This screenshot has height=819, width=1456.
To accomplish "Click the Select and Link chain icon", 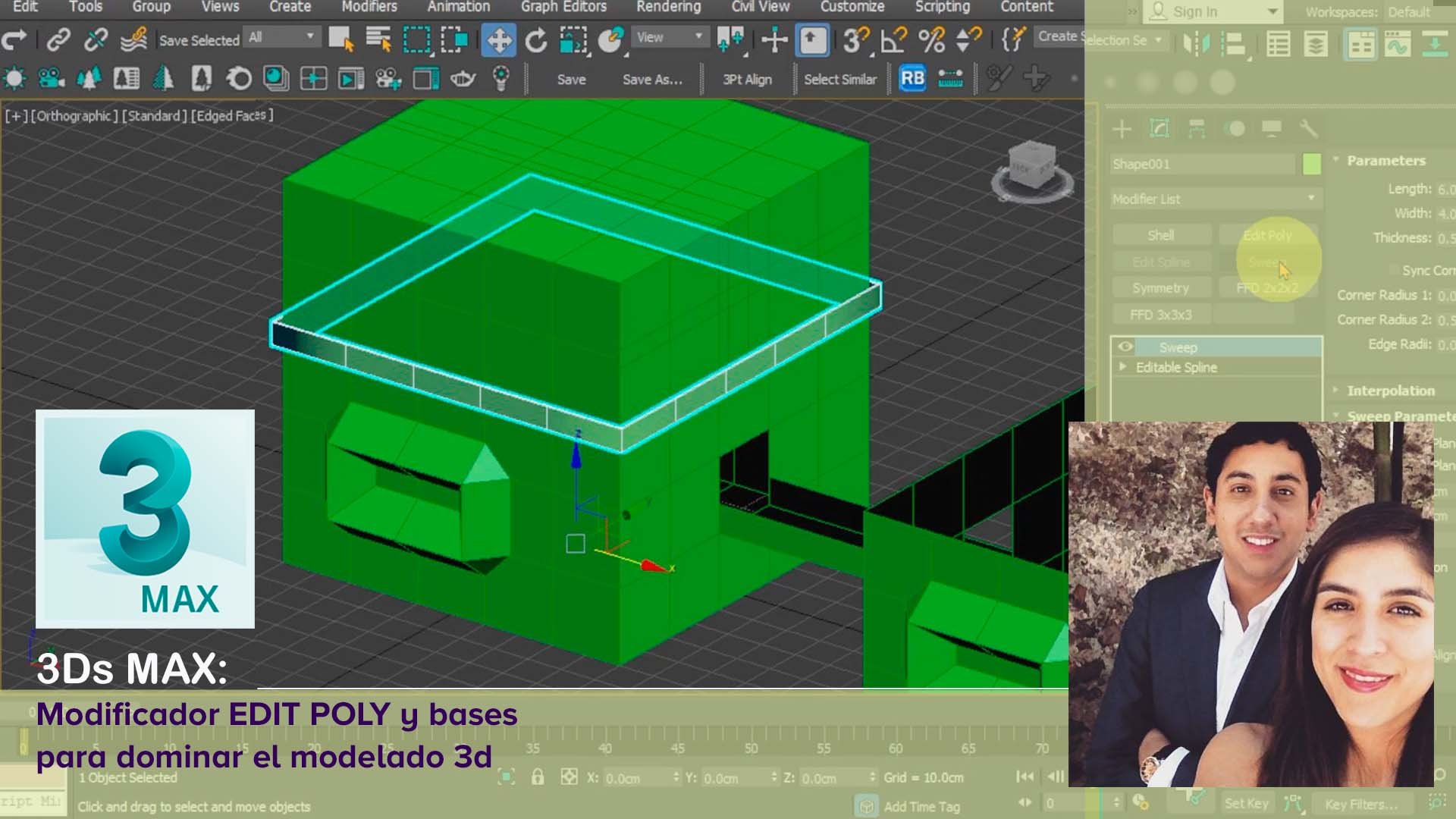I will click(58, 39).
